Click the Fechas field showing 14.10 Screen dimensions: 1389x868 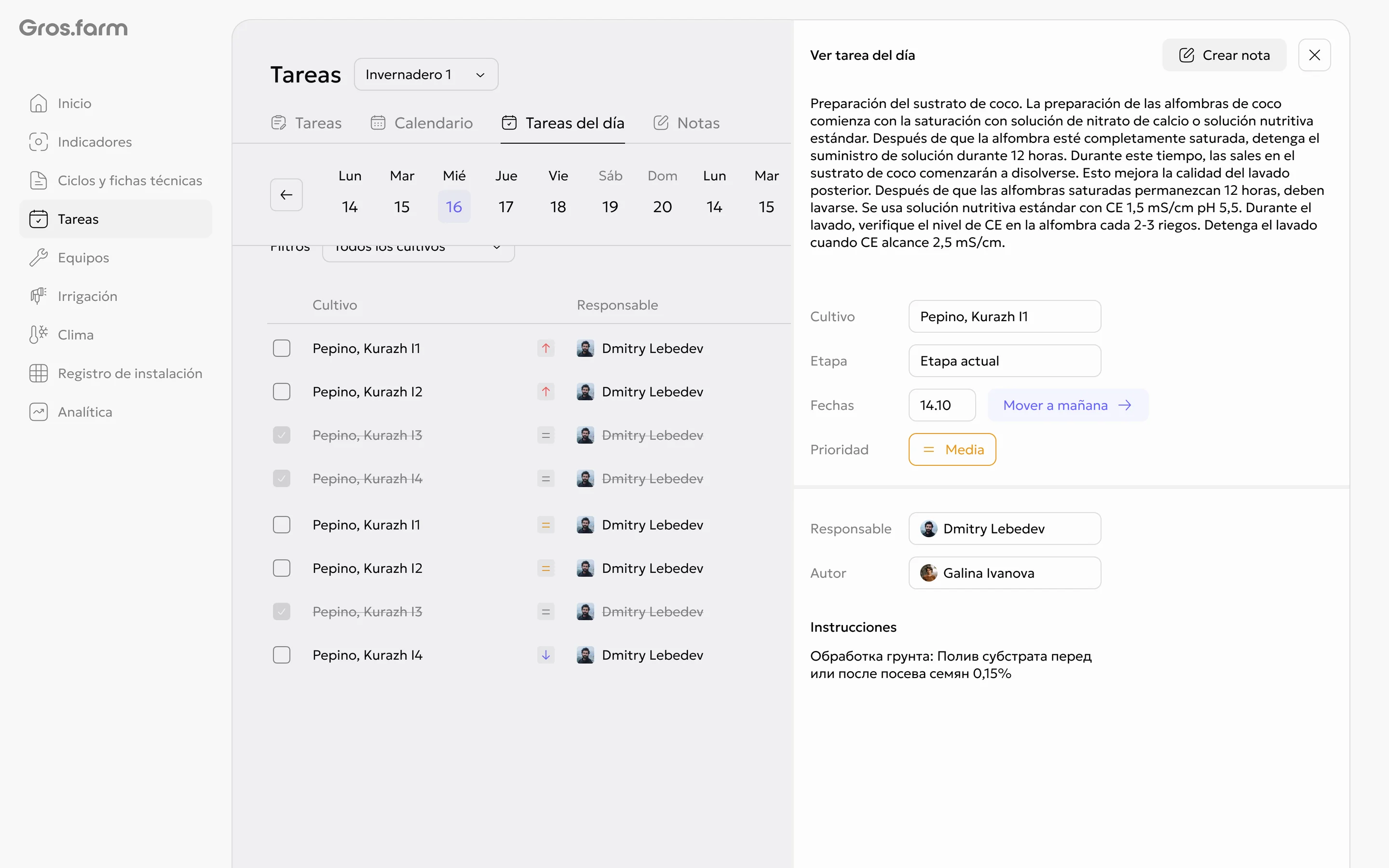pos(942,405)
